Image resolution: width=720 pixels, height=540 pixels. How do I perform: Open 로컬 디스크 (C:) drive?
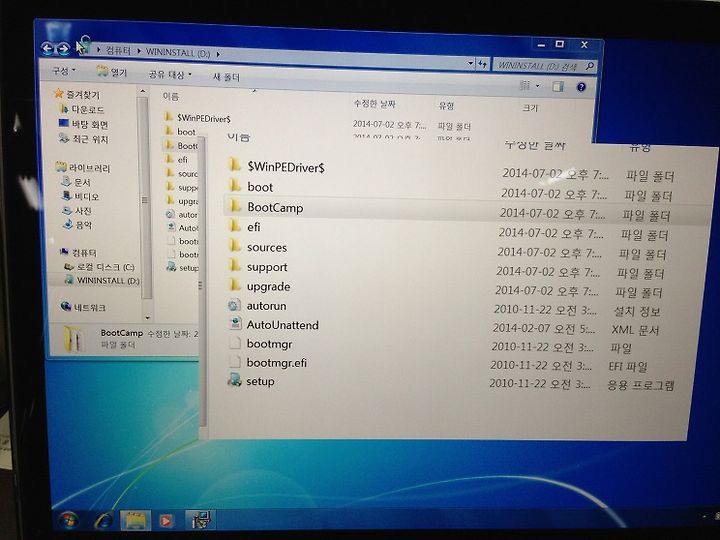point(99,266)
